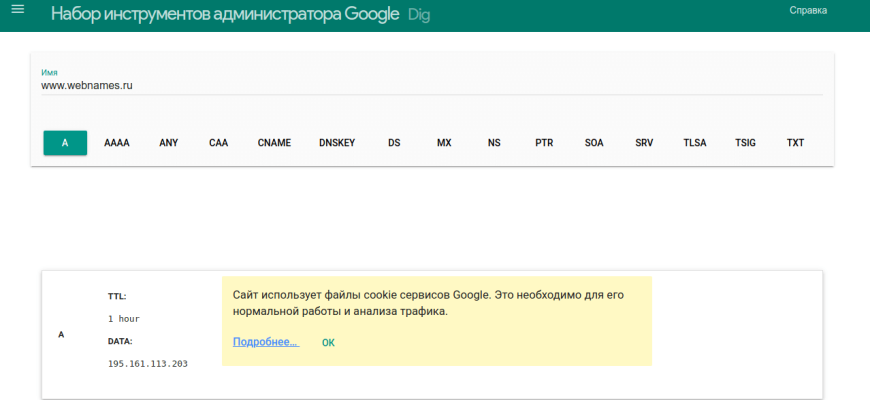Query CAA records
Image resolution: width=870 pixels, height=400 pixels.
[219, 143]
